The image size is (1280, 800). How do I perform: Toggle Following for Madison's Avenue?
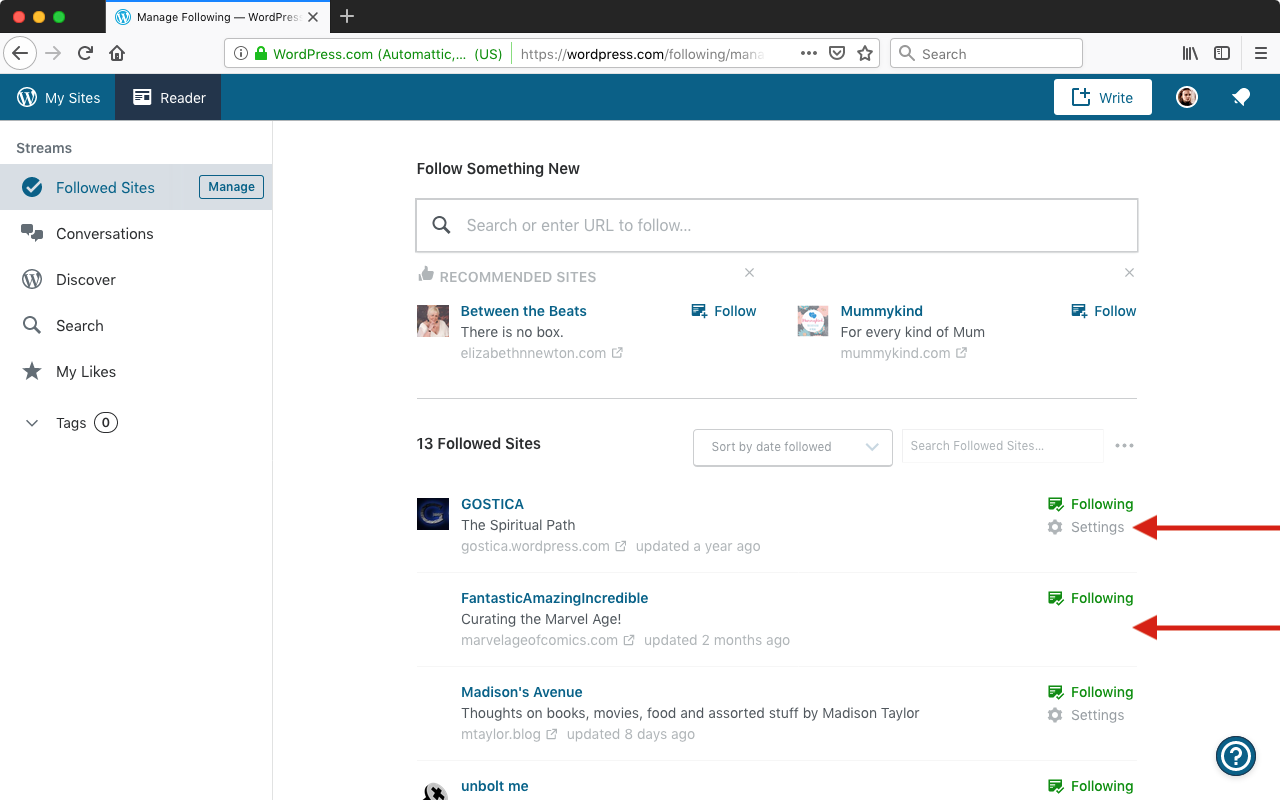1090,691
